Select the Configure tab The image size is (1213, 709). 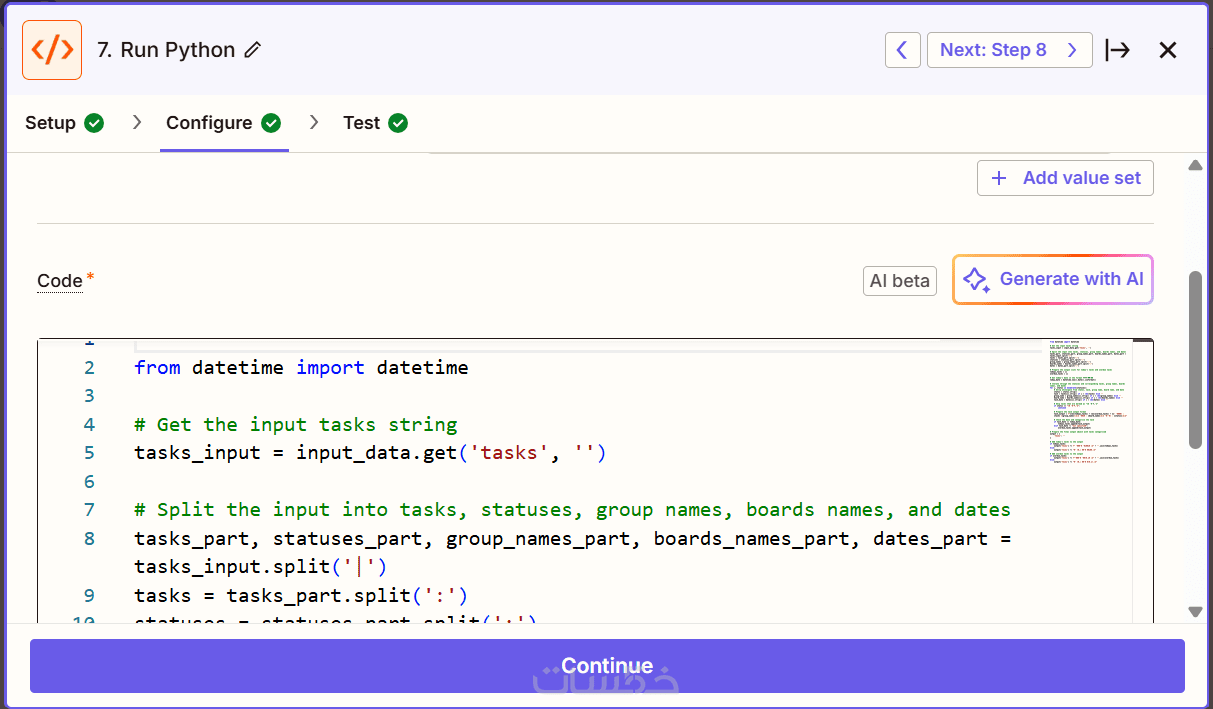209,123
